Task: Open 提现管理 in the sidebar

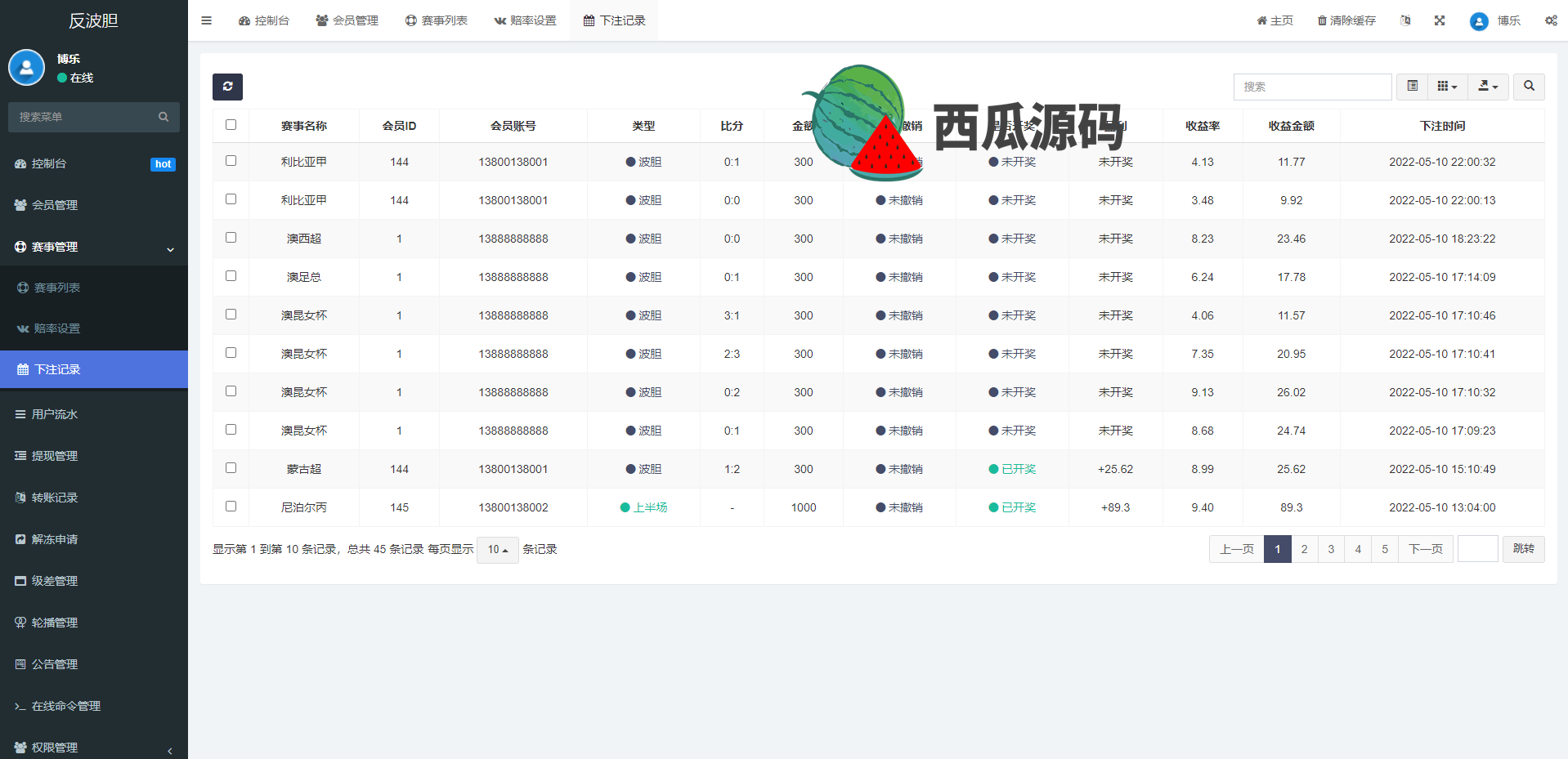Action: click(94, 456)
